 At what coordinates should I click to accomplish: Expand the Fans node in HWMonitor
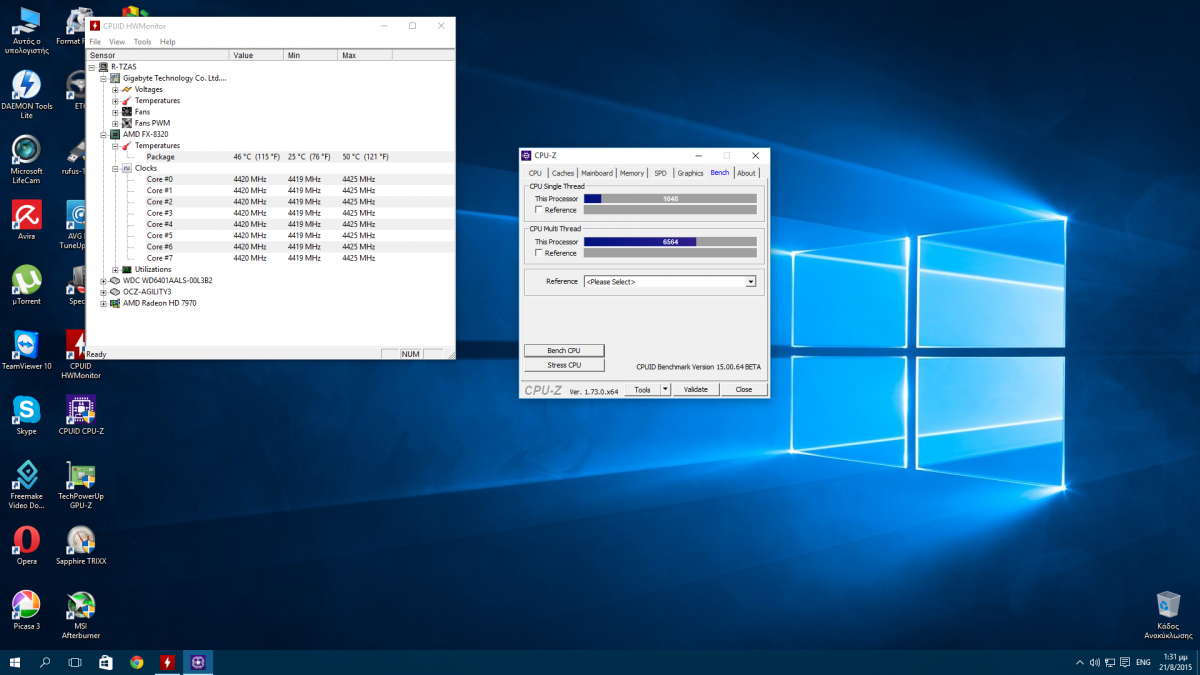(115, 112)
